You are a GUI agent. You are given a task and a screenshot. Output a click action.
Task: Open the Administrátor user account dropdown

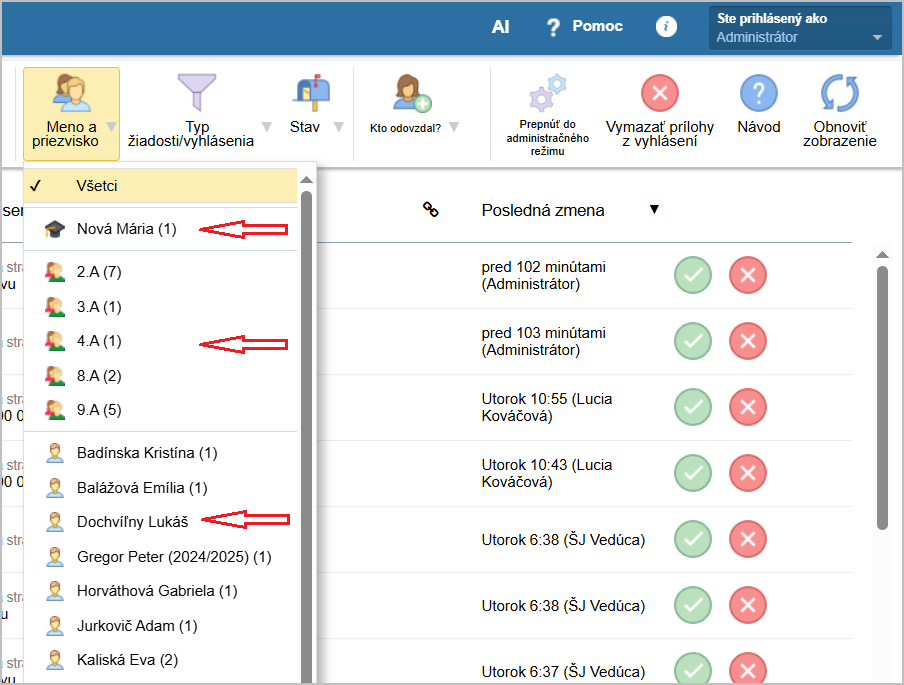coord(799,28)
